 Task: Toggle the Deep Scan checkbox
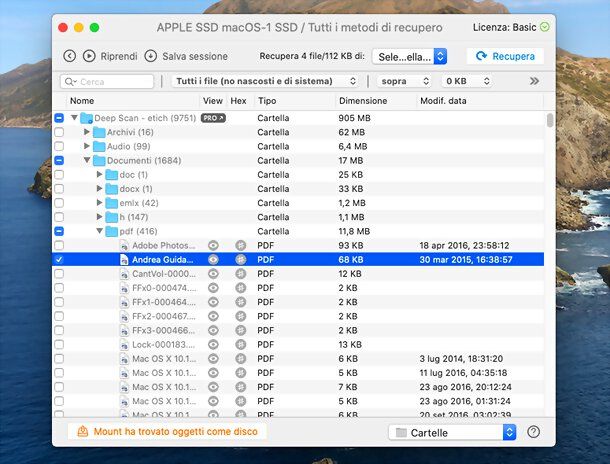click(x=59, y=118)
